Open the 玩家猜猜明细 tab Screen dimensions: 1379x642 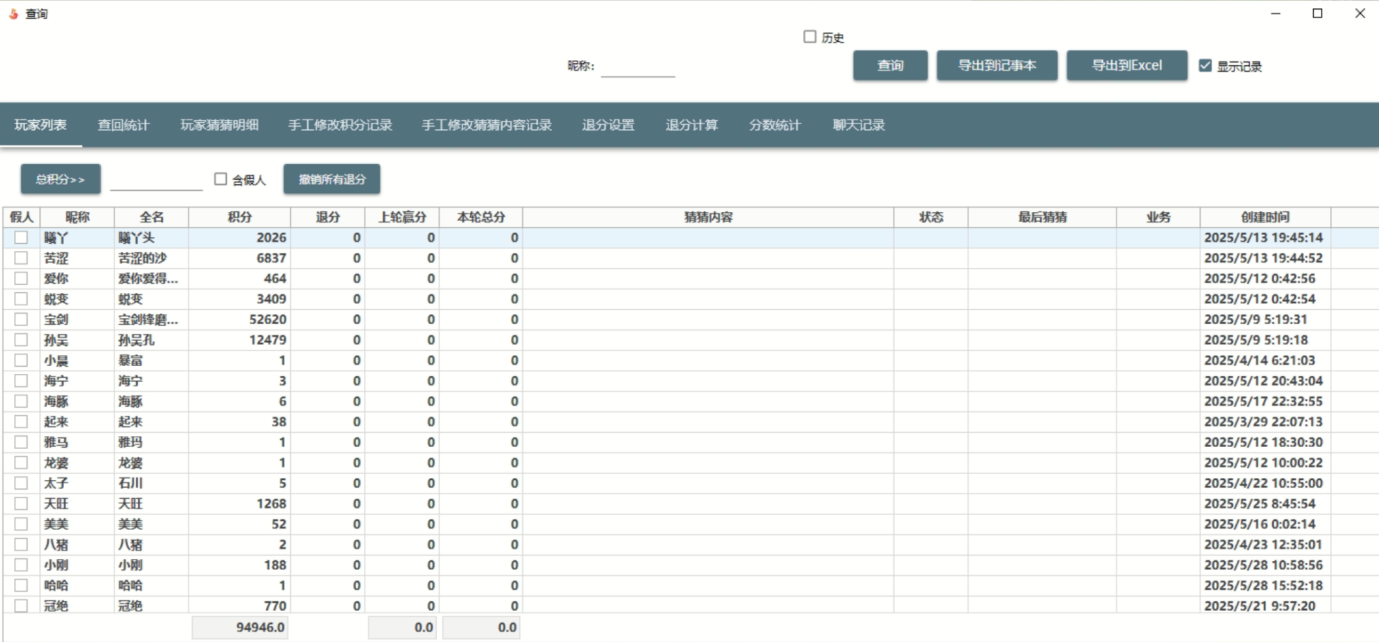[219, 125]
